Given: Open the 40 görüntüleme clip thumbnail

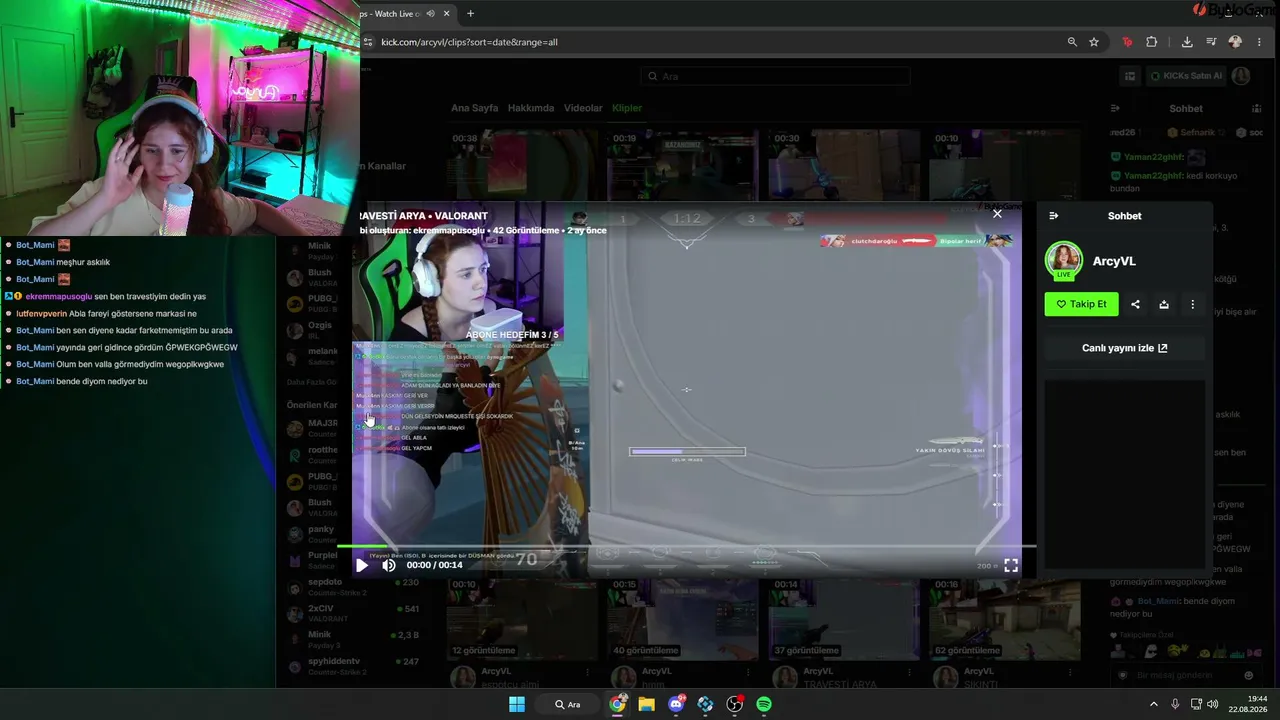Looking at the screenshot, I should 682,618.
